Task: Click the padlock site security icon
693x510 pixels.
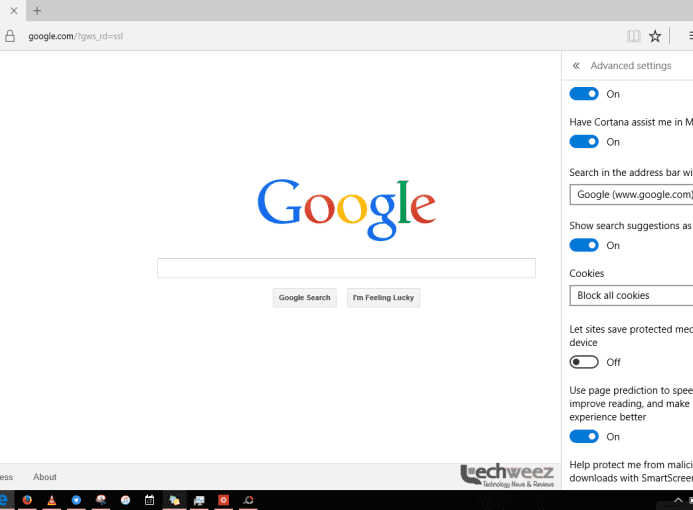Action: [10, 36]
